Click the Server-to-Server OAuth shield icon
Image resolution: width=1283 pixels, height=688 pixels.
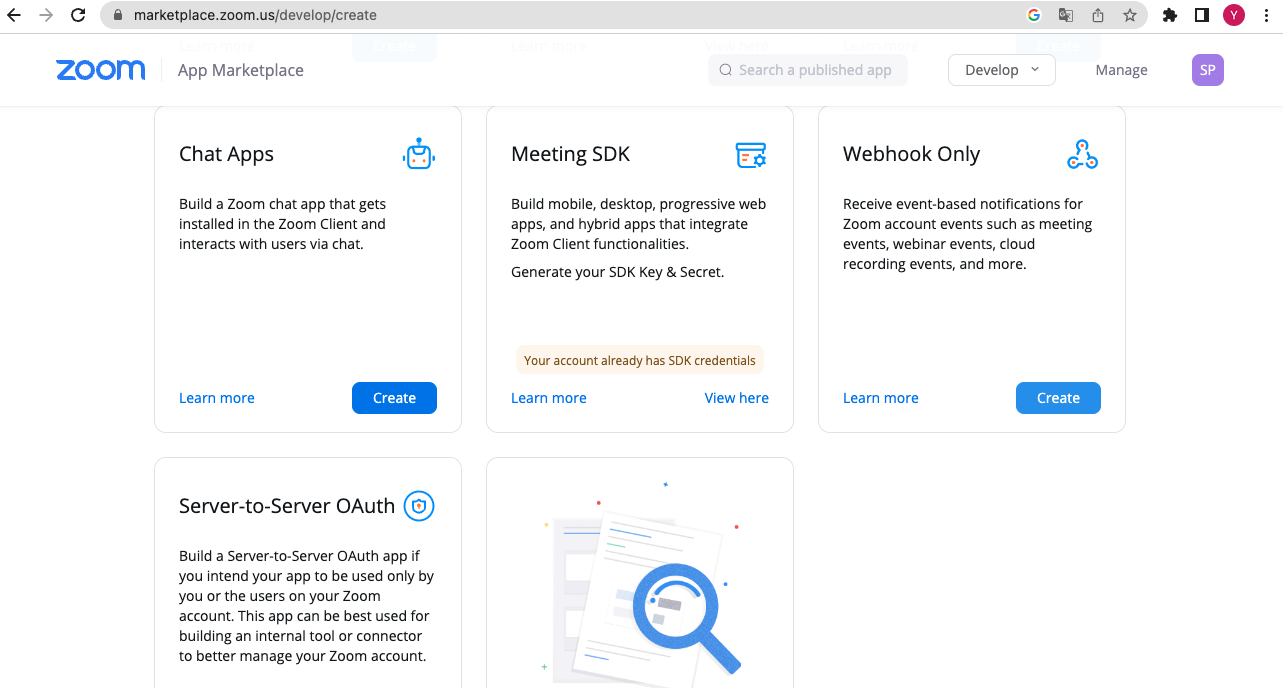418,506
